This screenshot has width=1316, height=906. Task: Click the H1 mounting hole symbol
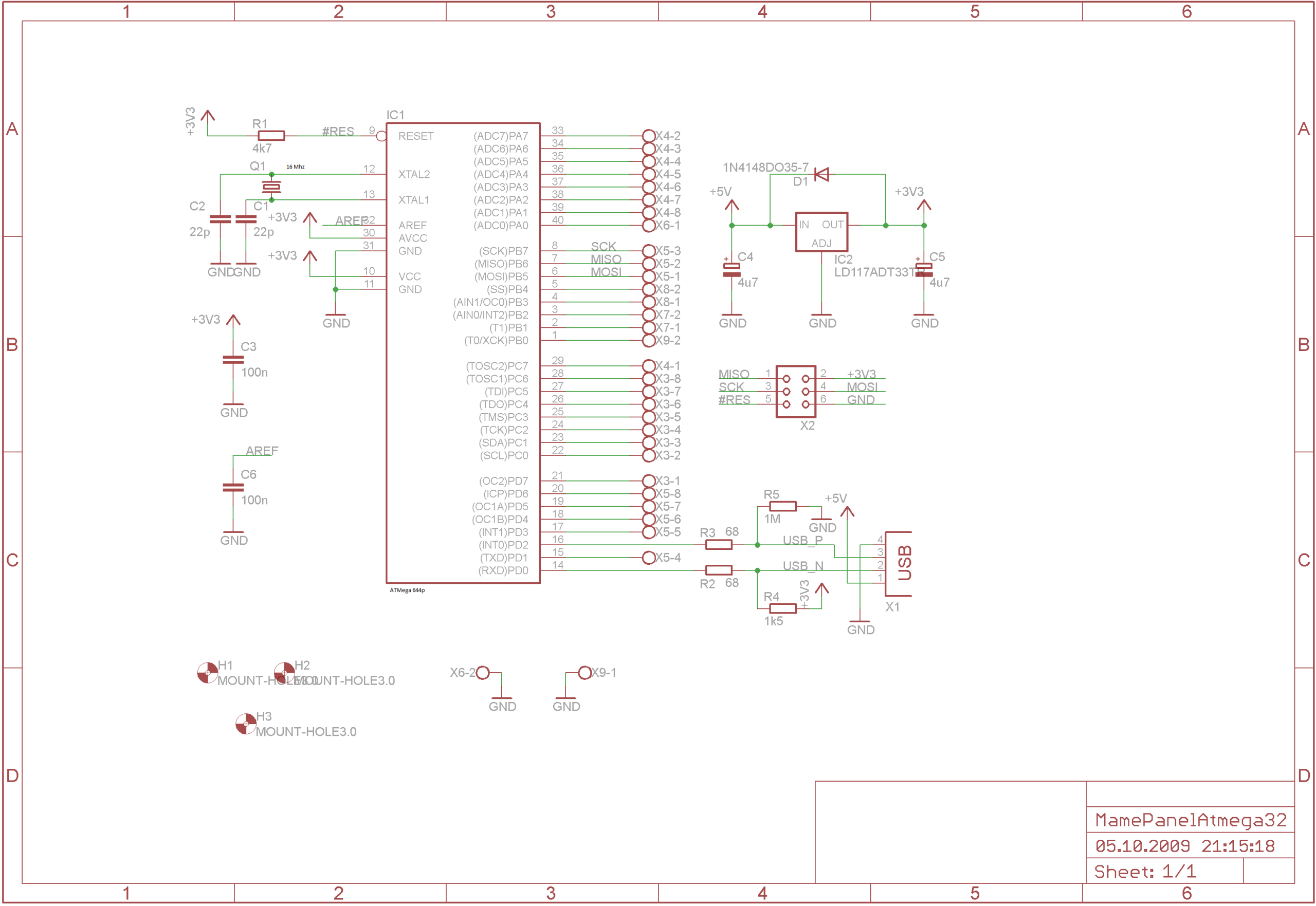point(207,673)
